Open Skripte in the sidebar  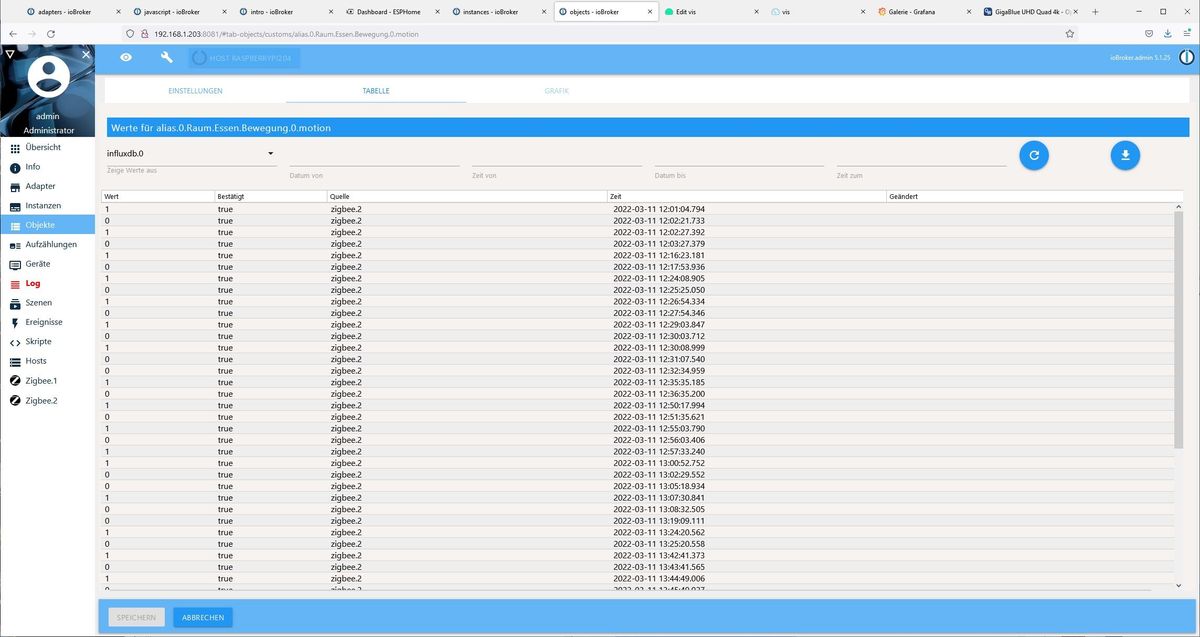37,342
